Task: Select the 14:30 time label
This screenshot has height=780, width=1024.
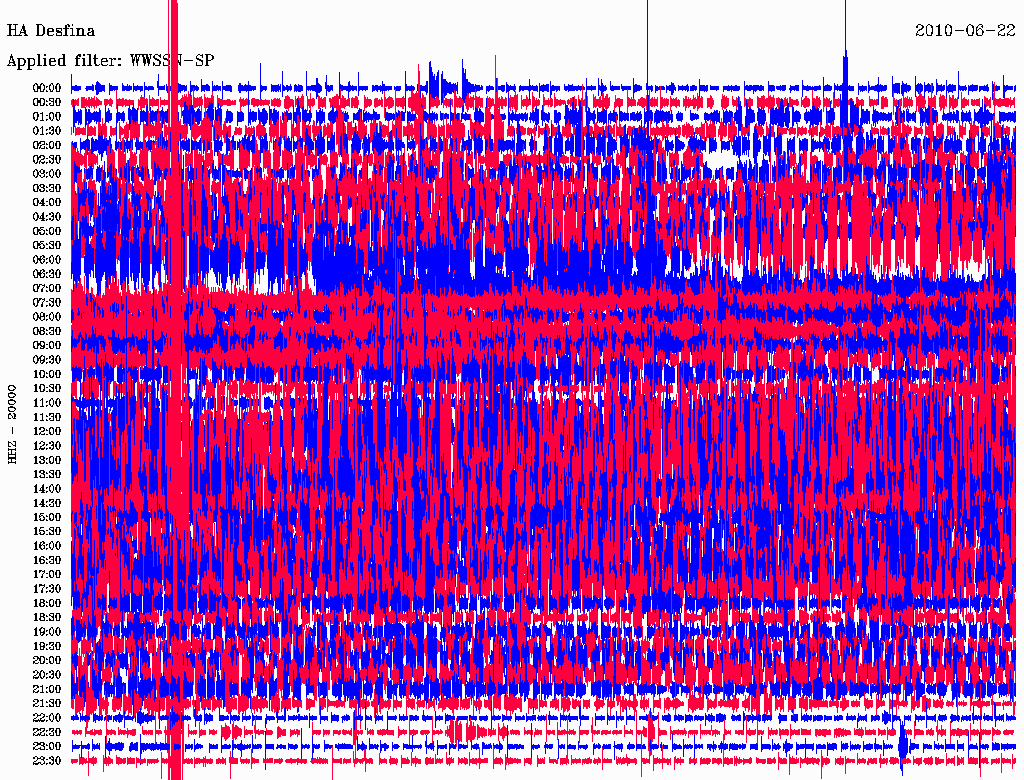Action: 47,503
